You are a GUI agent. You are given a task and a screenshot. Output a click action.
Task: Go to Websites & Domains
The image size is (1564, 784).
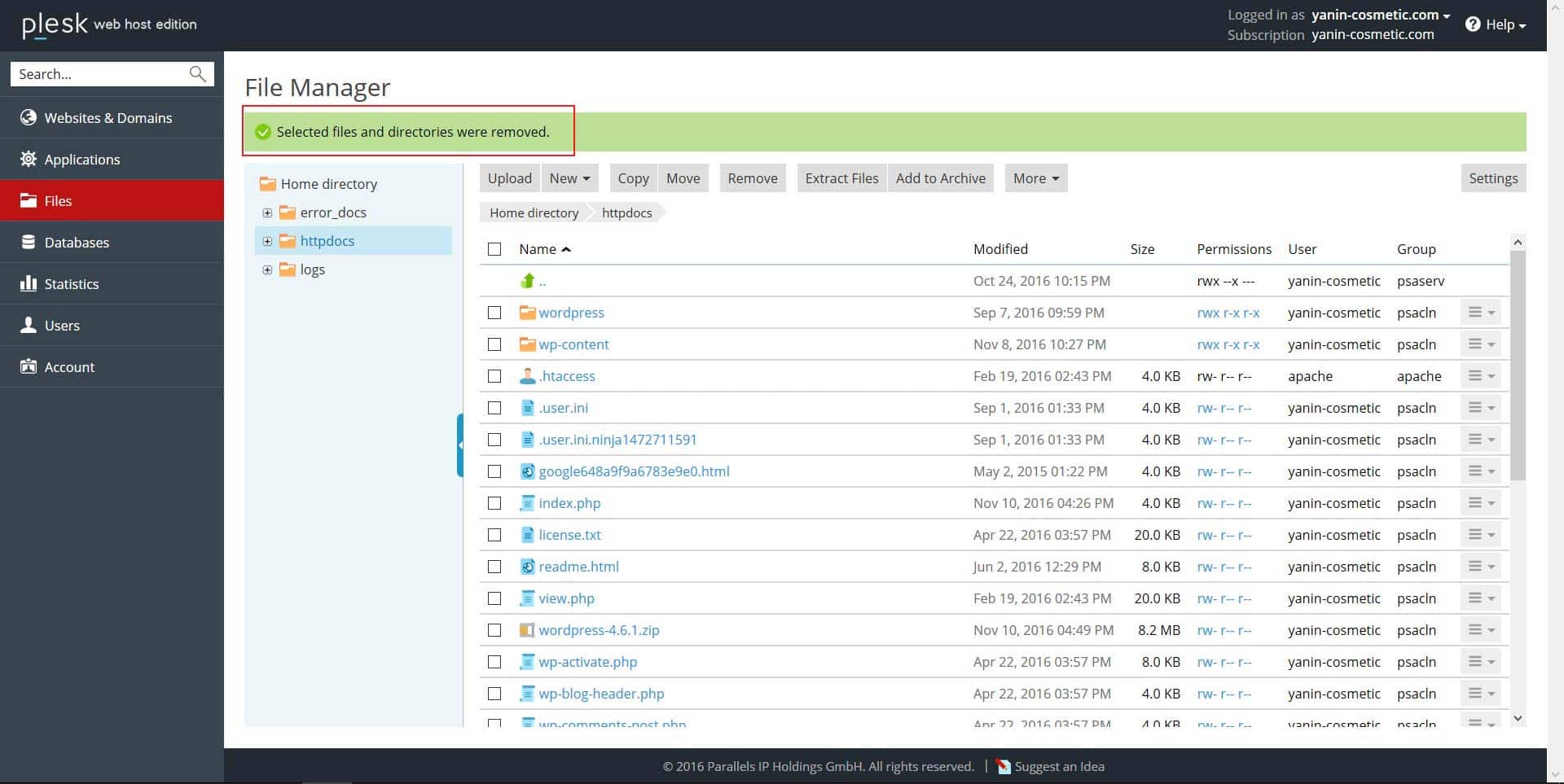(112, 117)
